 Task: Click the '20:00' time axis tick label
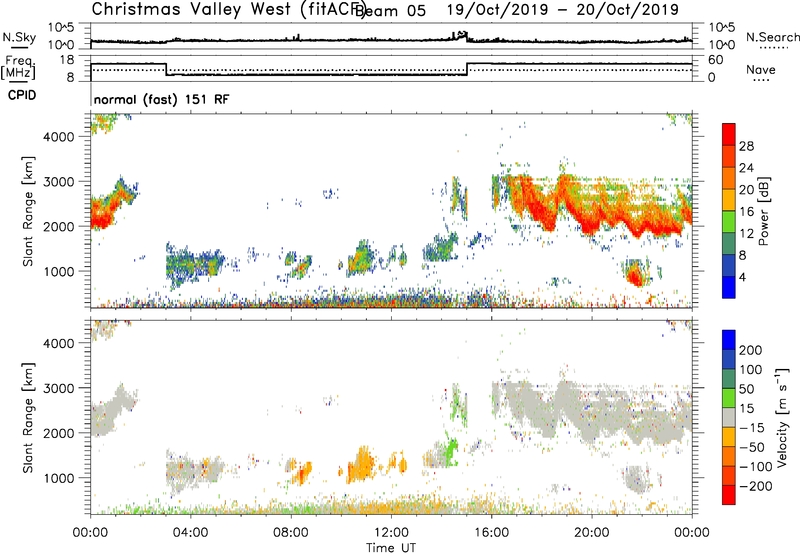(x=591, y=533)
